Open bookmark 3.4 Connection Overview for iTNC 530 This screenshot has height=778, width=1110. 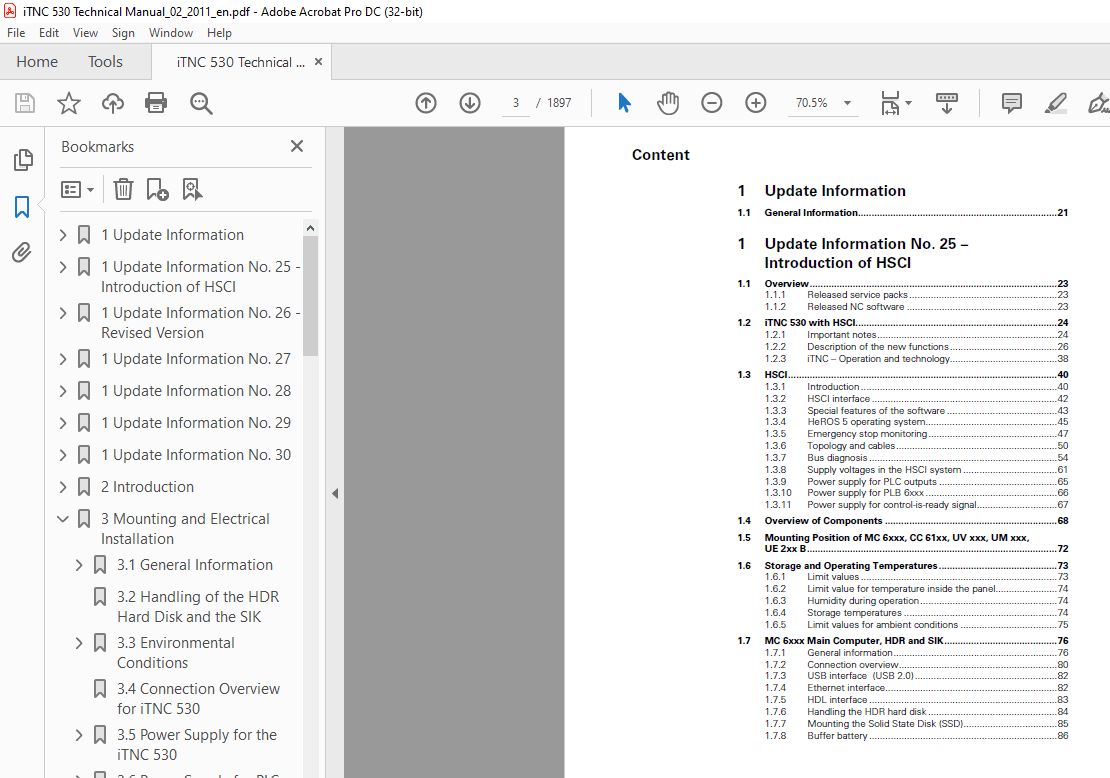198,698
